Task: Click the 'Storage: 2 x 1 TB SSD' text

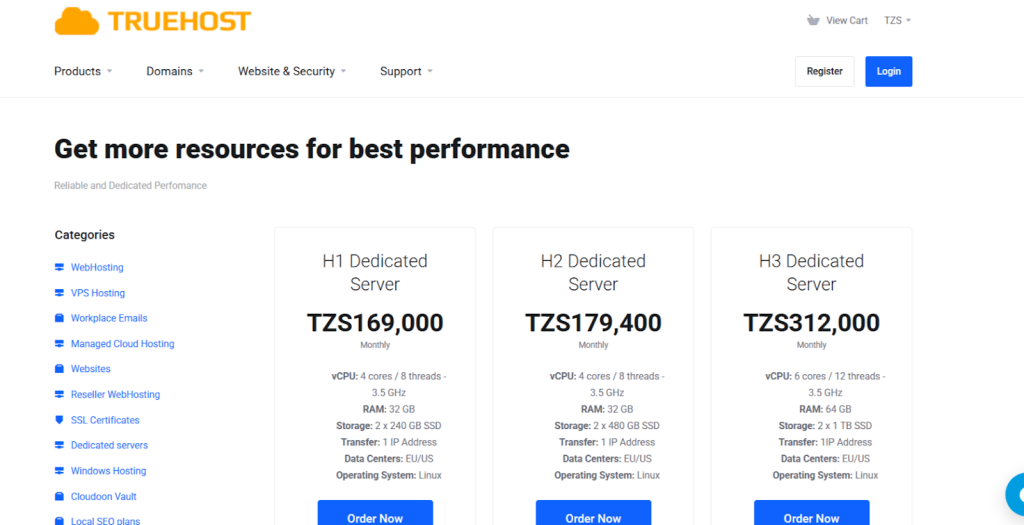Action: 825,426
